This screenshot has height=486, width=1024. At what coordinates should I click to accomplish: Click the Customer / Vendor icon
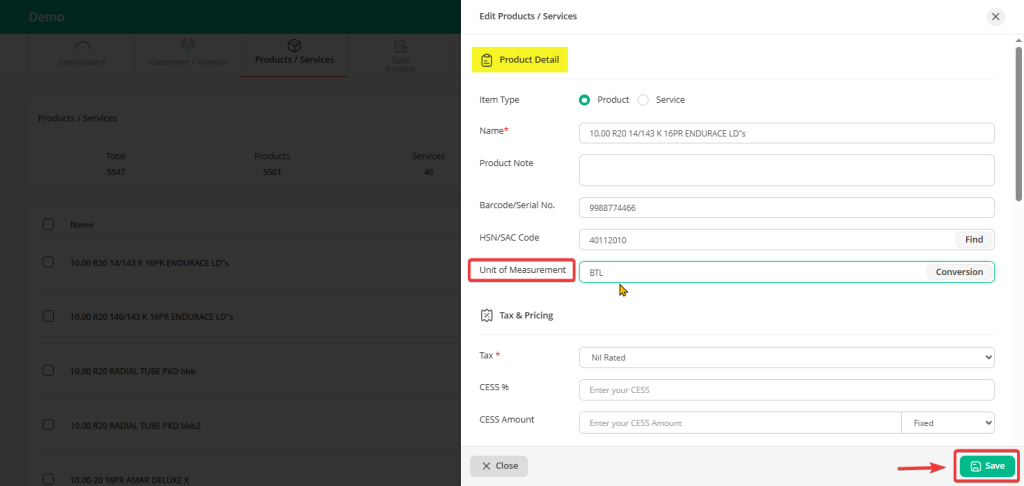pyautogui.click(x=188, y=46)
